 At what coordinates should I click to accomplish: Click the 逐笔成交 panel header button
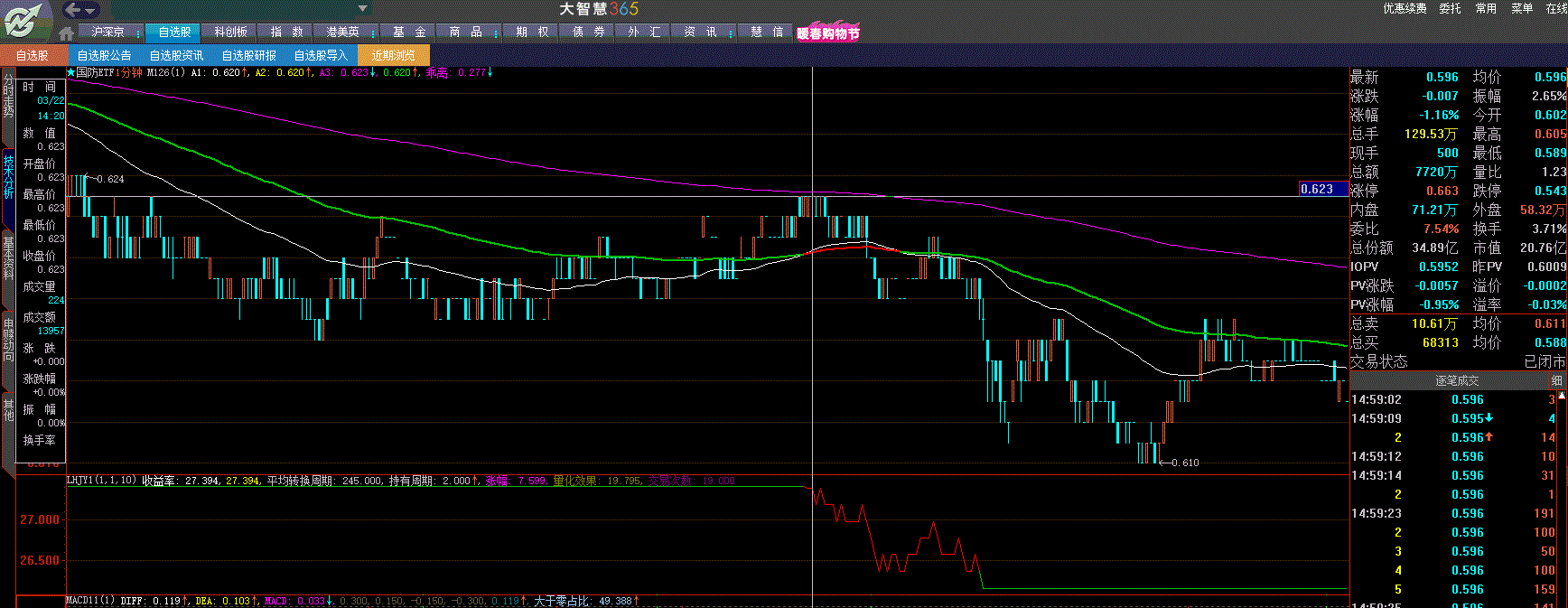1456,380
